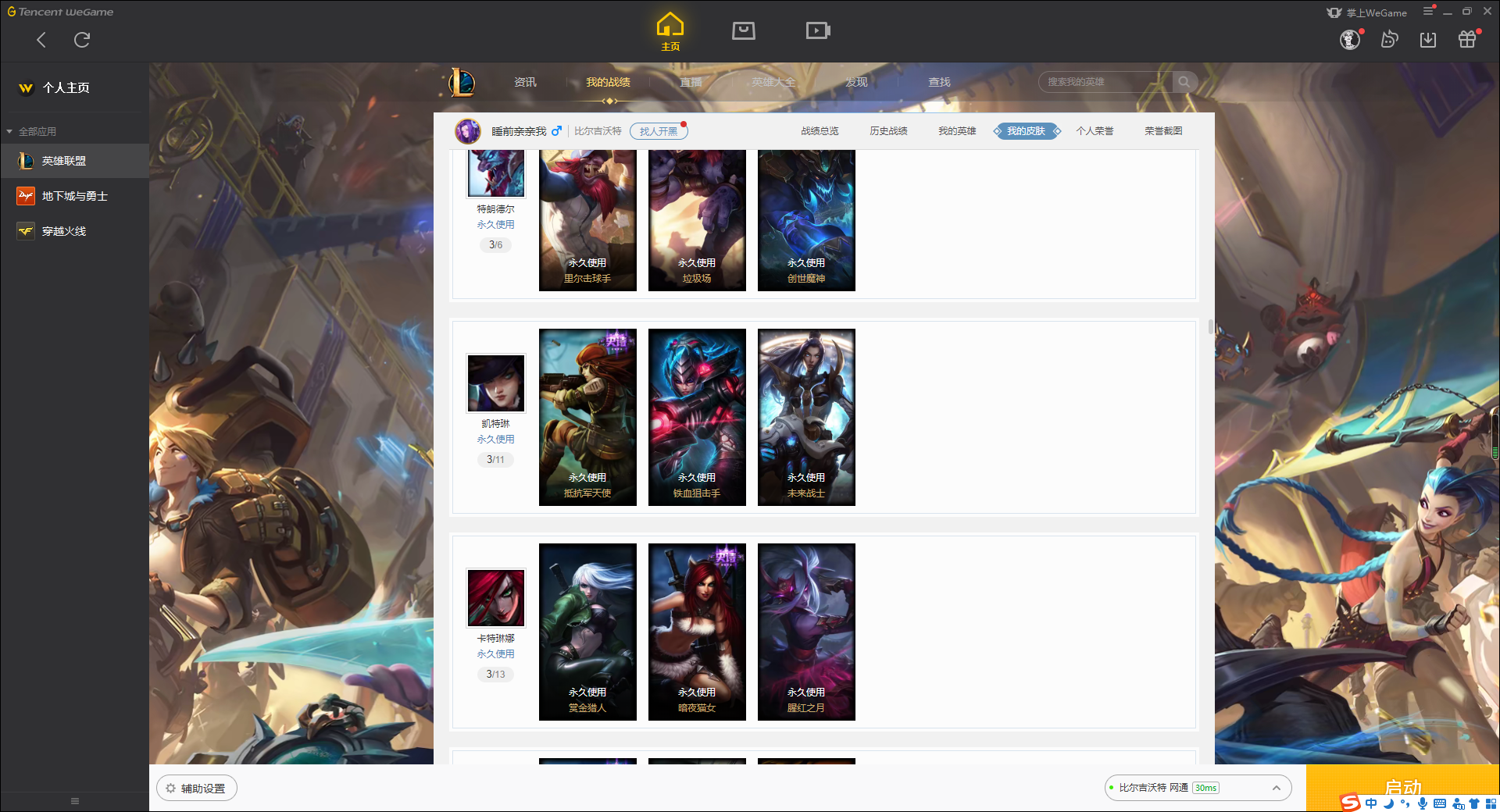Click the skin list vertical scrollbar

coord(1211,326)
